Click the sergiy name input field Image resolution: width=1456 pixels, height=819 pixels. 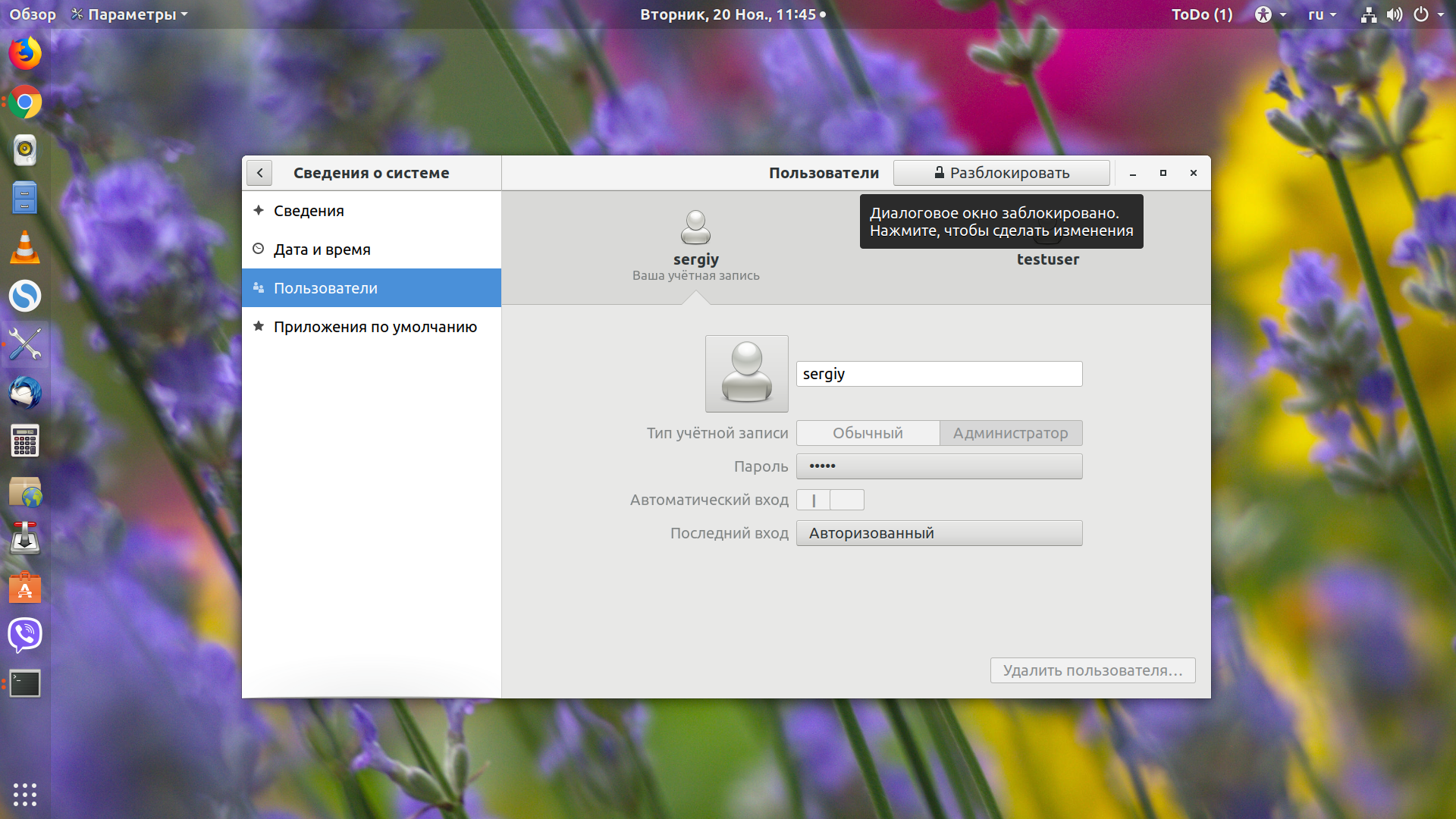(939, 374)
